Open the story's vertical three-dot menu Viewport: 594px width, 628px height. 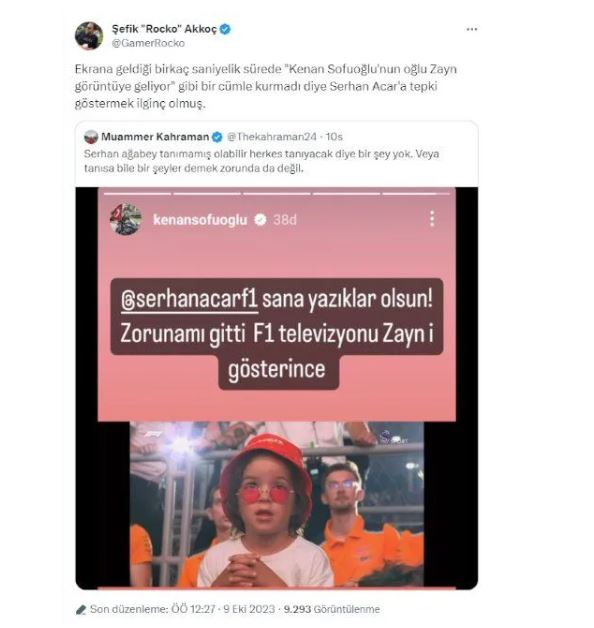[432, 219]
